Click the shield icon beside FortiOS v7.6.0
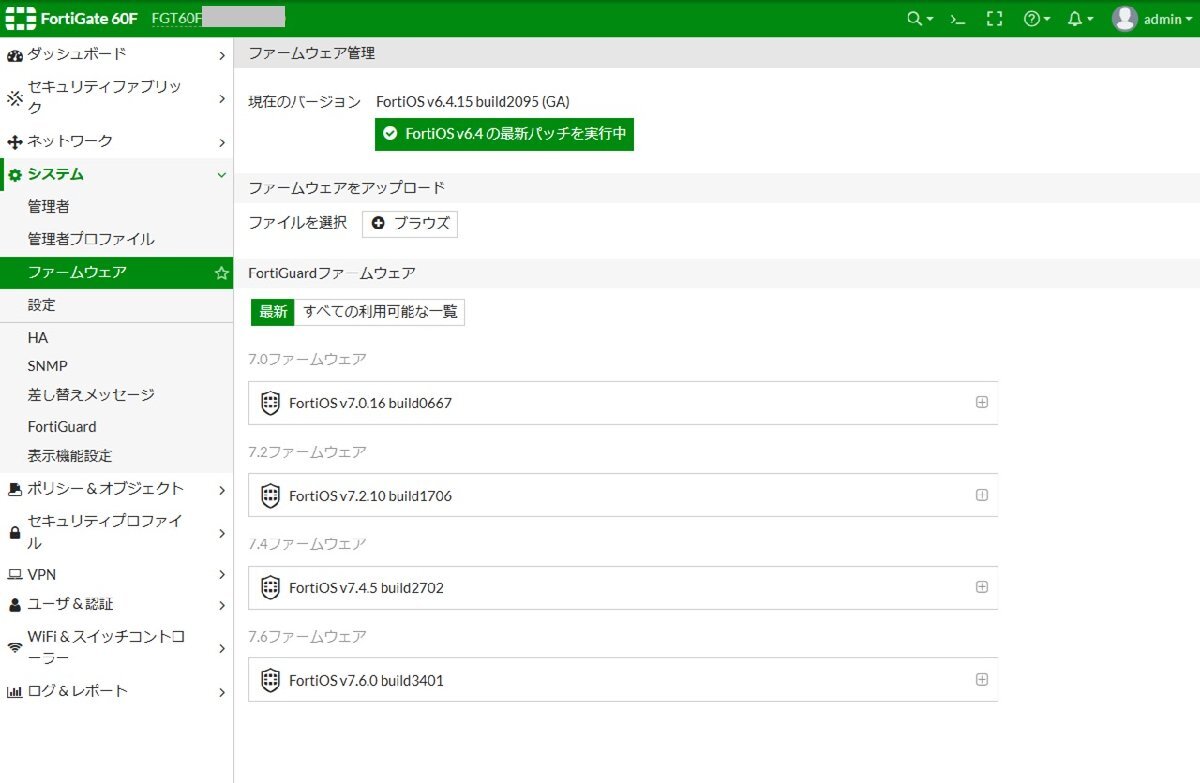The width and height of the screenshot is (1200, 783). (x=269, y=680)
